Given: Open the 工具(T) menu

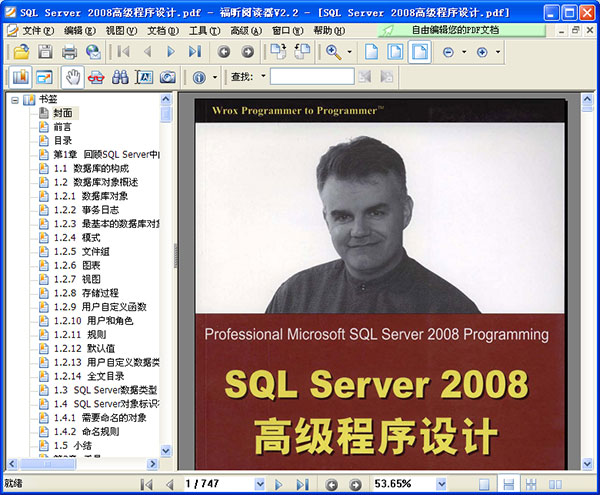Looking at the screenshot, I should (x=205, y=31).
